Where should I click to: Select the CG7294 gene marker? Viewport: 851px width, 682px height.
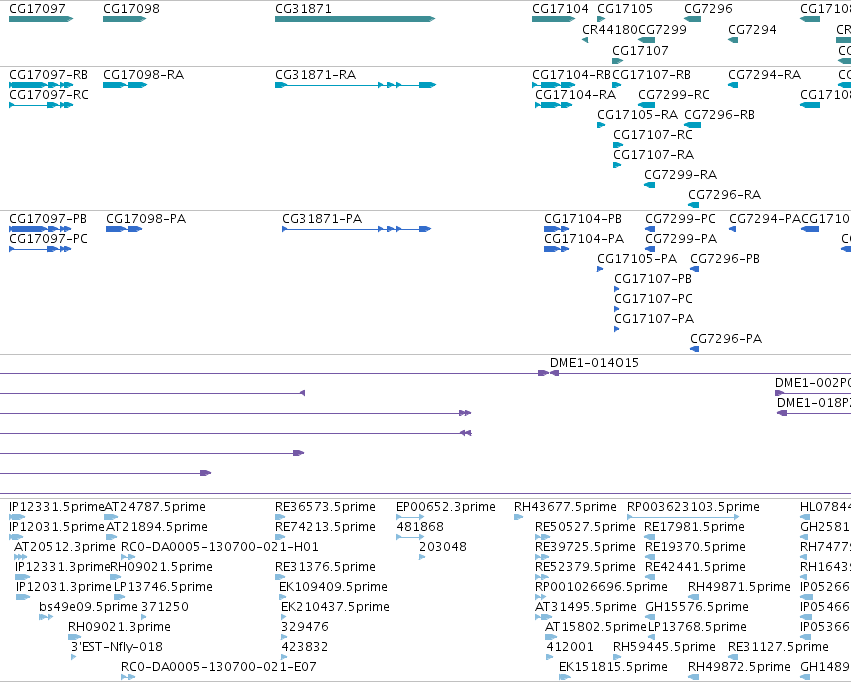click(733, 40)
